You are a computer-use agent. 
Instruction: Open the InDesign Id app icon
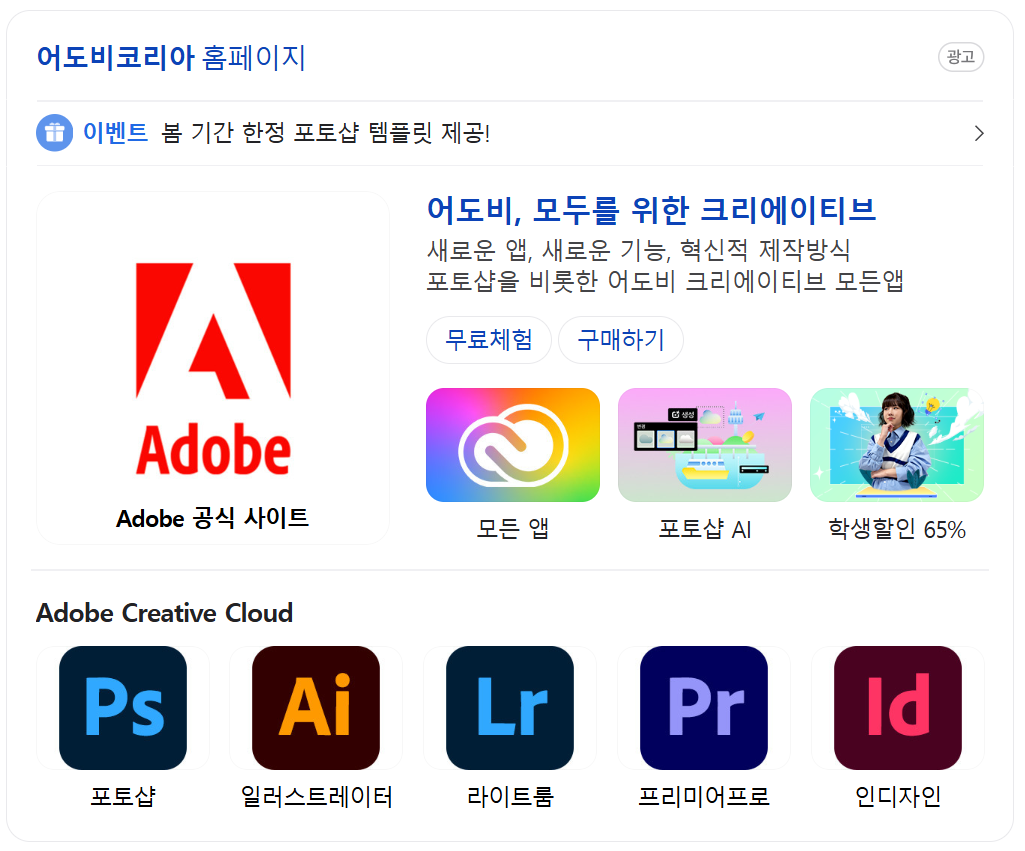tap(898, 708)
